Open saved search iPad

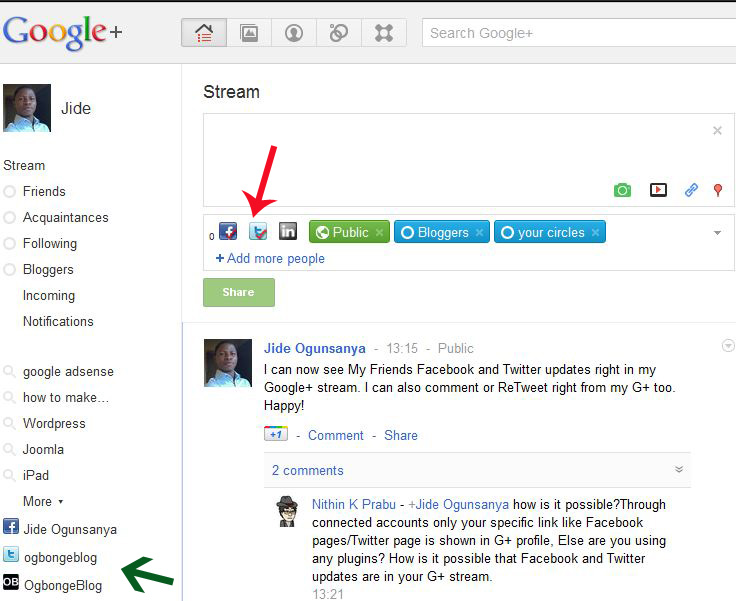36,475
